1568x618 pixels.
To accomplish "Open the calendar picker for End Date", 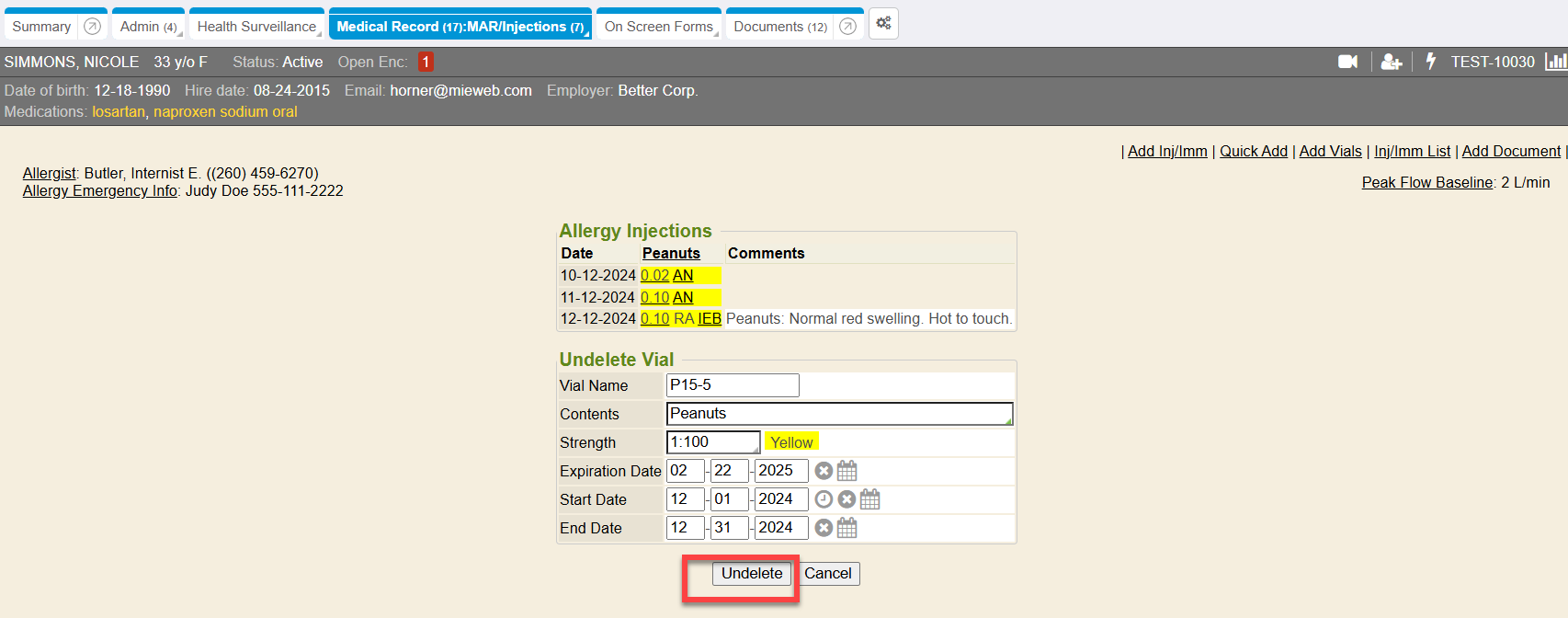I will (847, 528).
